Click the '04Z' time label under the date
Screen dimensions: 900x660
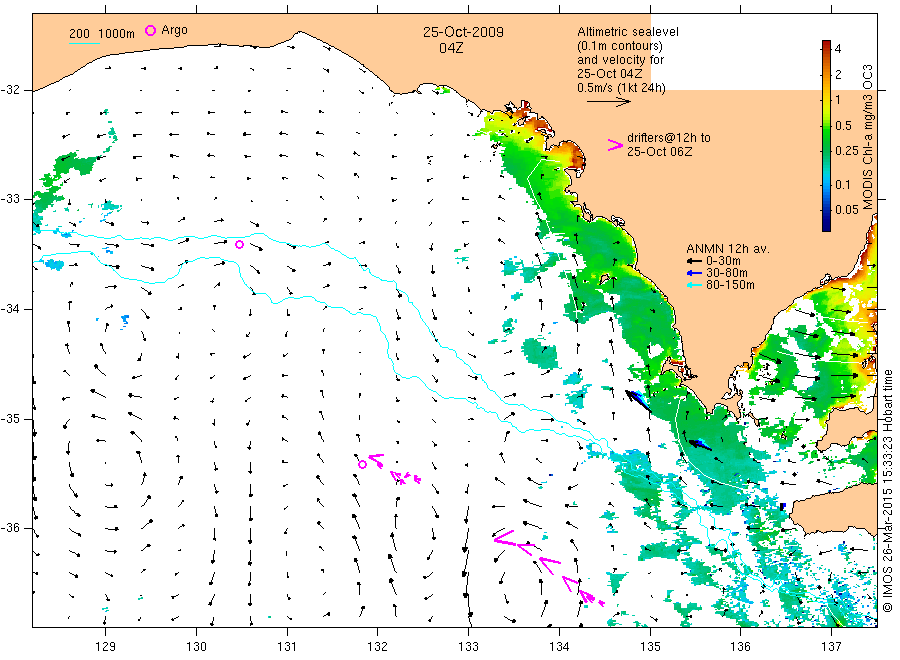pyautogui.click(x=451, y=48)
